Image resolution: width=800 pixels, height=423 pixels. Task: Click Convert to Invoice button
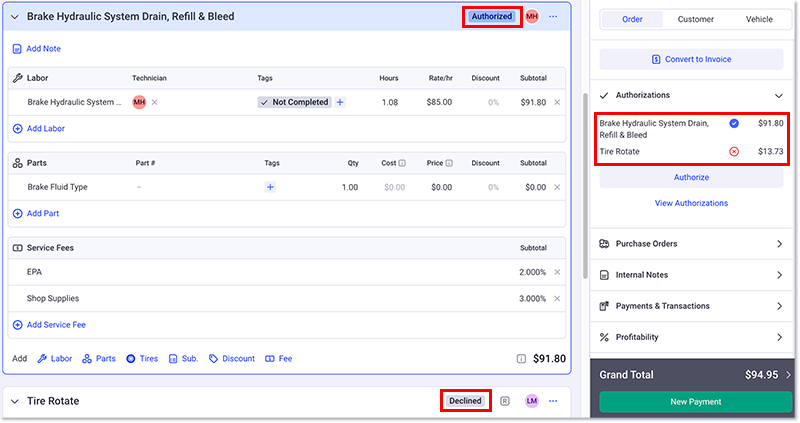(x=691, y=59)
